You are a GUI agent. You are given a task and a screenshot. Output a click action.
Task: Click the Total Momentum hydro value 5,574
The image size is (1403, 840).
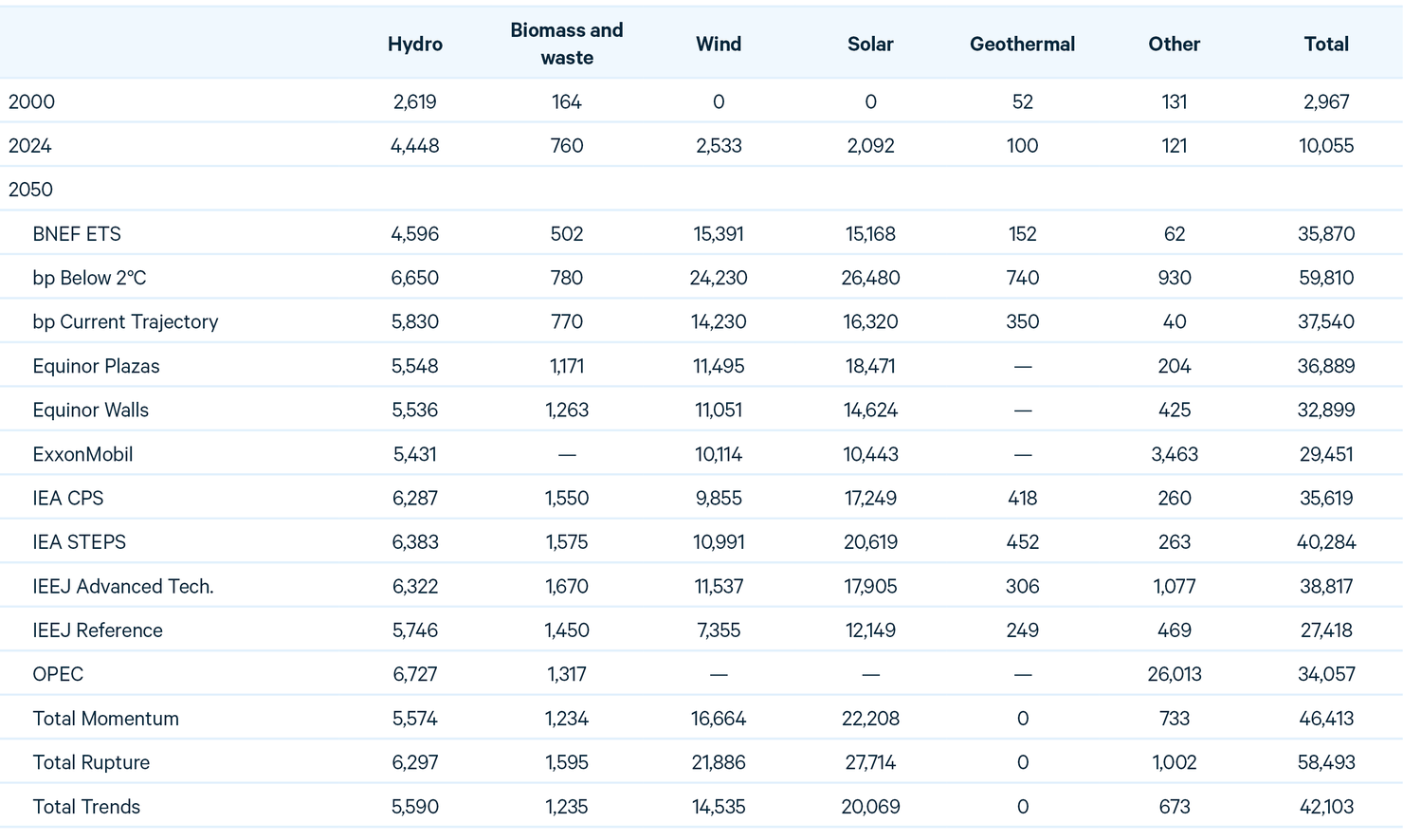[414, 719]
